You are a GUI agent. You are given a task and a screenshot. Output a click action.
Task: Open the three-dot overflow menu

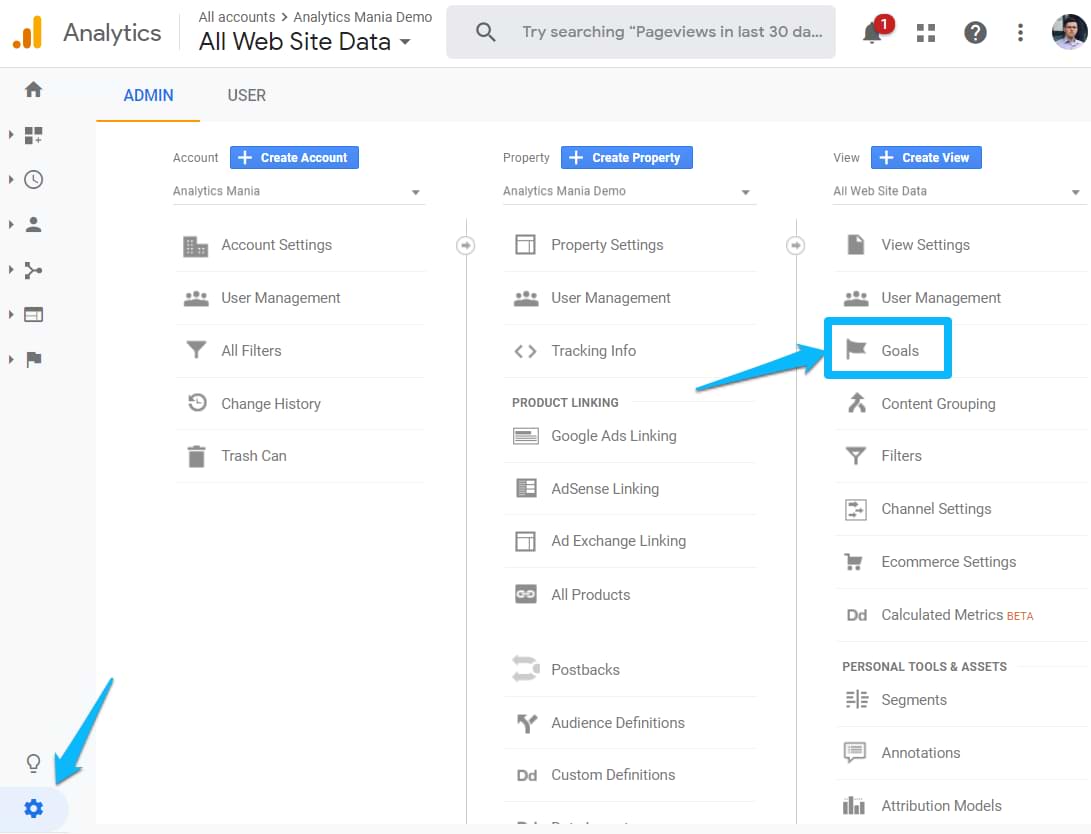(x=1019, y=32)
